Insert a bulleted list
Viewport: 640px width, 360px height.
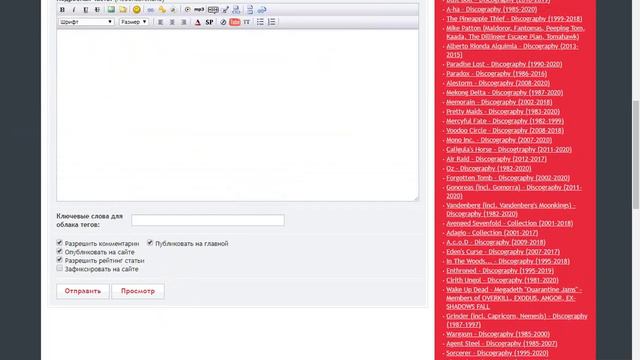(260, 22)
